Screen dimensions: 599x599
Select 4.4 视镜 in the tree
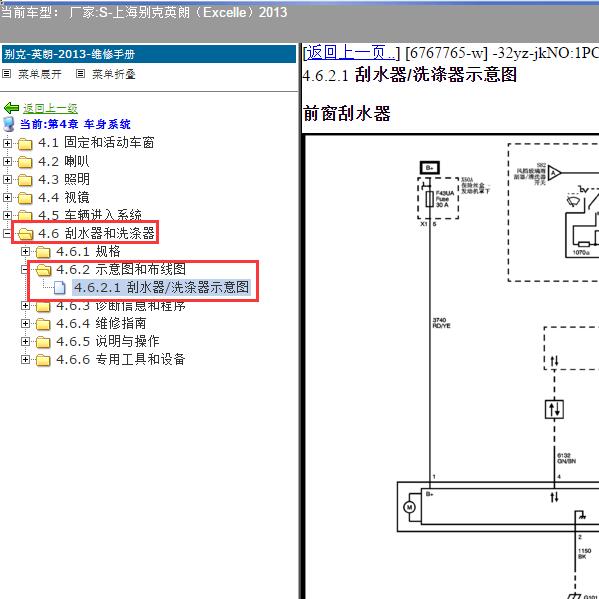coord(64,197)
